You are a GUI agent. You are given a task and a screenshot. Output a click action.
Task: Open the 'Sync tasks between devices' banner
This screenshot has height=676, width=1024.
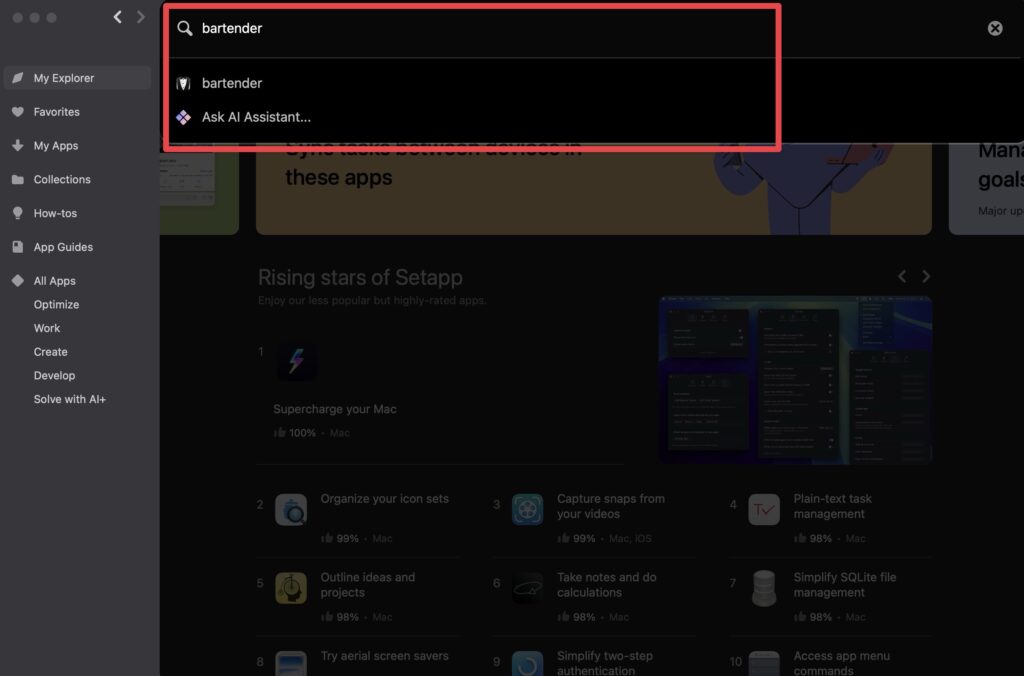[x=594, y=189]
